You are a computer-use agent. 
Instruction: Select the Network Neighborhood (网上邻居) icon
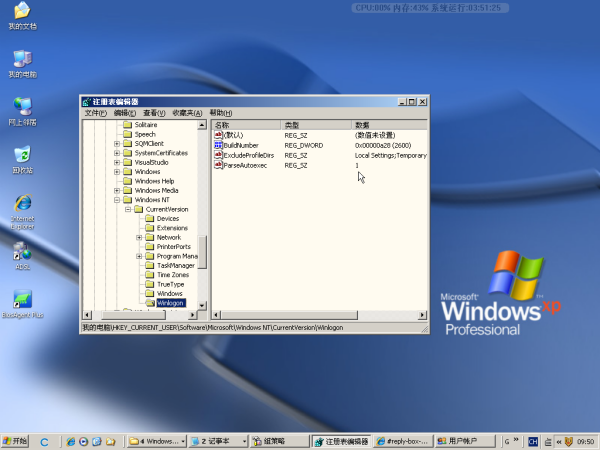tap(21, 107)
